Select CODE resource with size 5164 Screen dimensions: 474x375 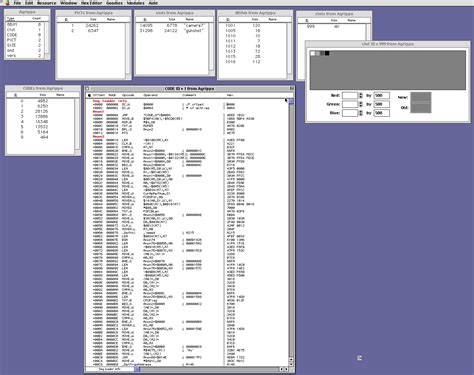pyautogui.click(x=41, y=132)
